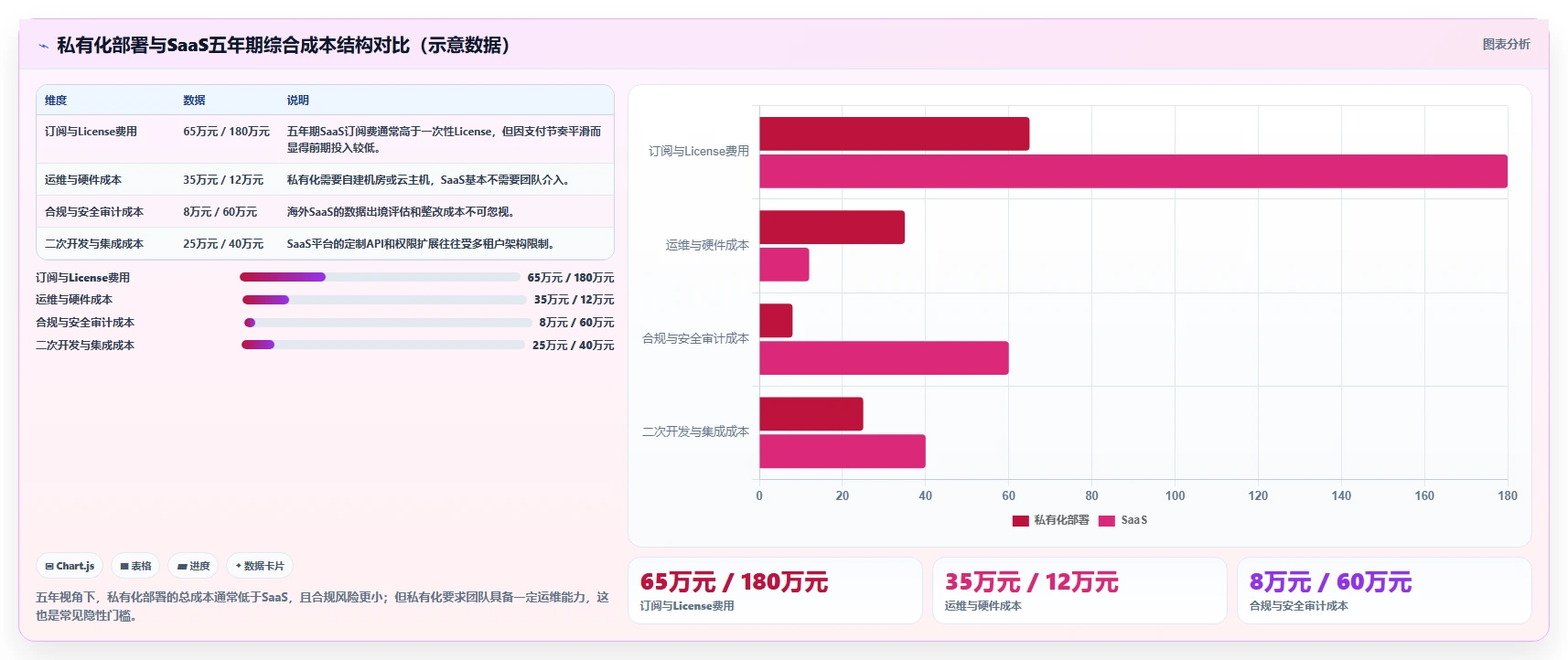Click the chart y-axis label 二次开发与集成成本
Image resolution: width=1568 pixels, height=660 pixels.
[x=695, y=431]
